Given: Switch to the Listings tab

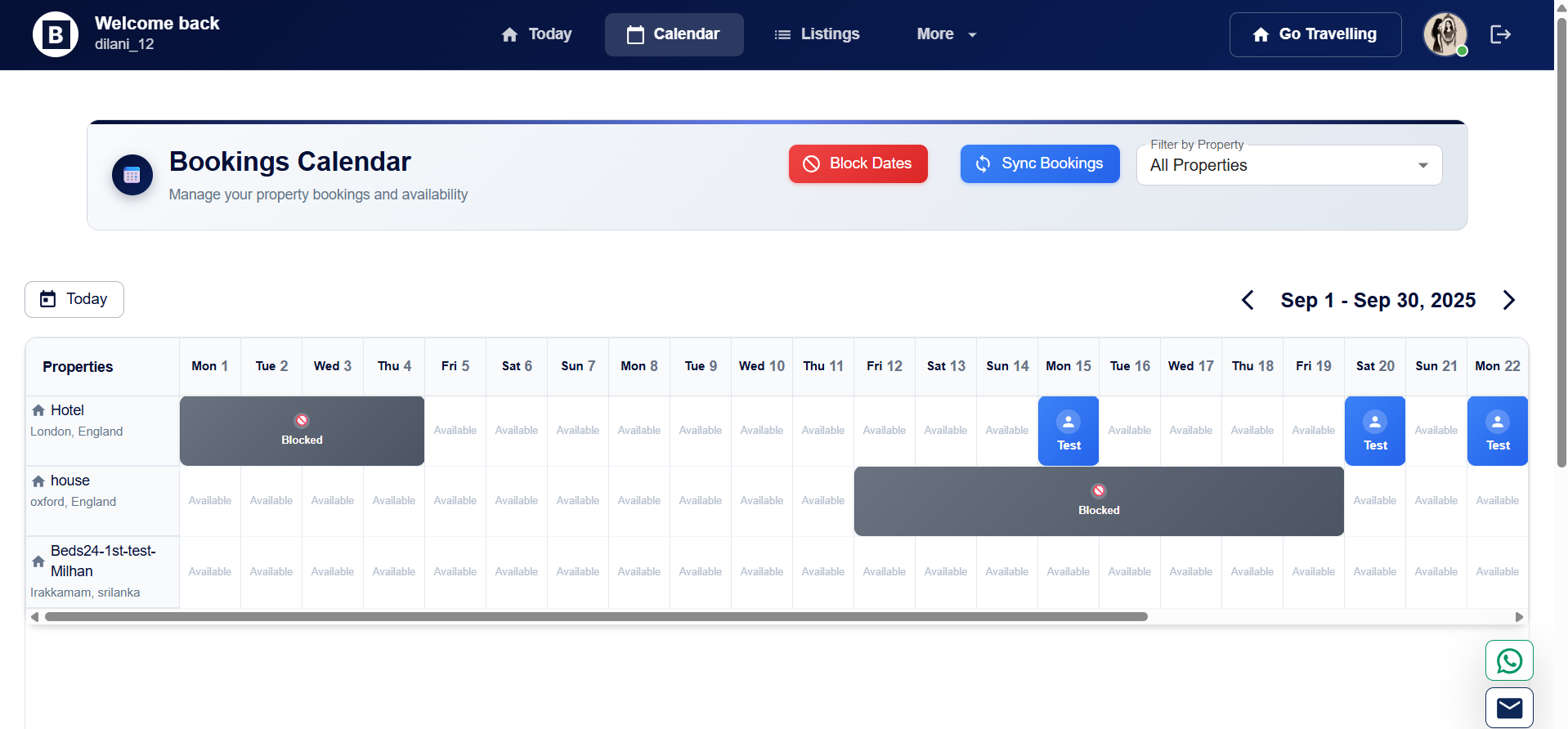Looking at the screenshot, I should point(817,34).
